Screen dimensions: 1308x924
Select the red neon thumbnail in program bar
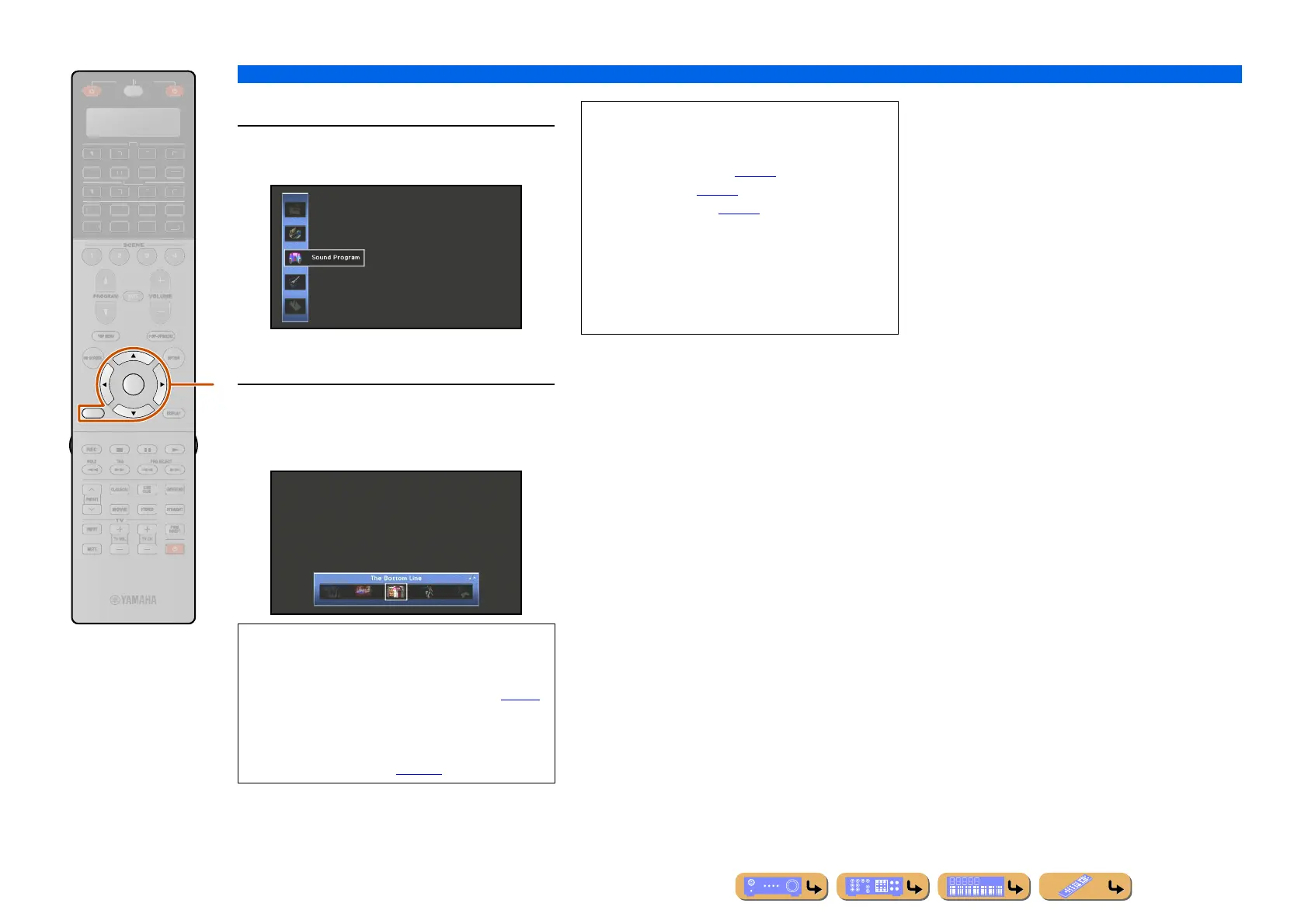(x=364, y=592)
